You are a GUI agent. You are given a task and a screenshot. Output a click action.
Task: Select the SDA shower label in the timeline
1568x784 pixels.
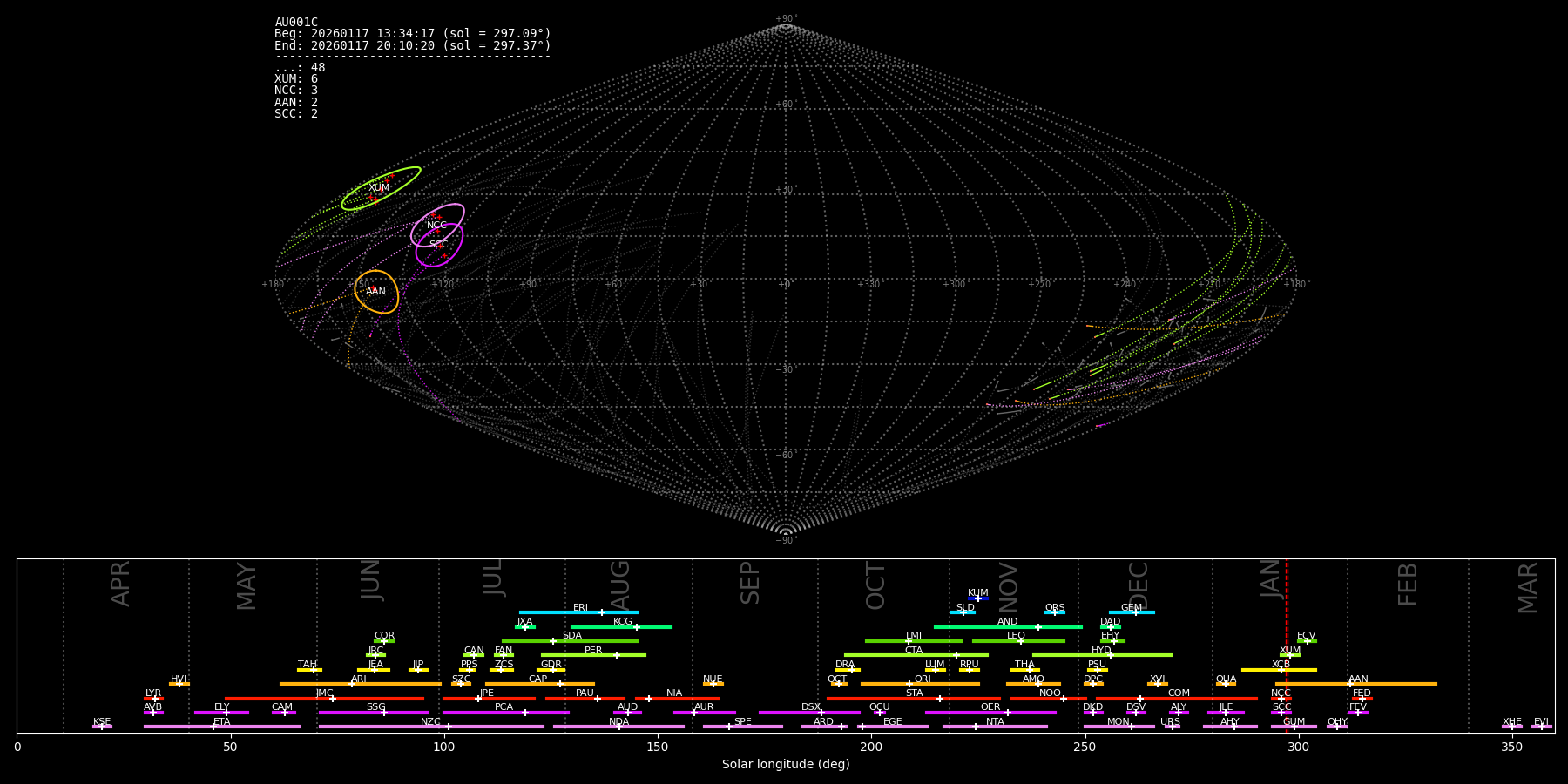[x=572, y=636]
